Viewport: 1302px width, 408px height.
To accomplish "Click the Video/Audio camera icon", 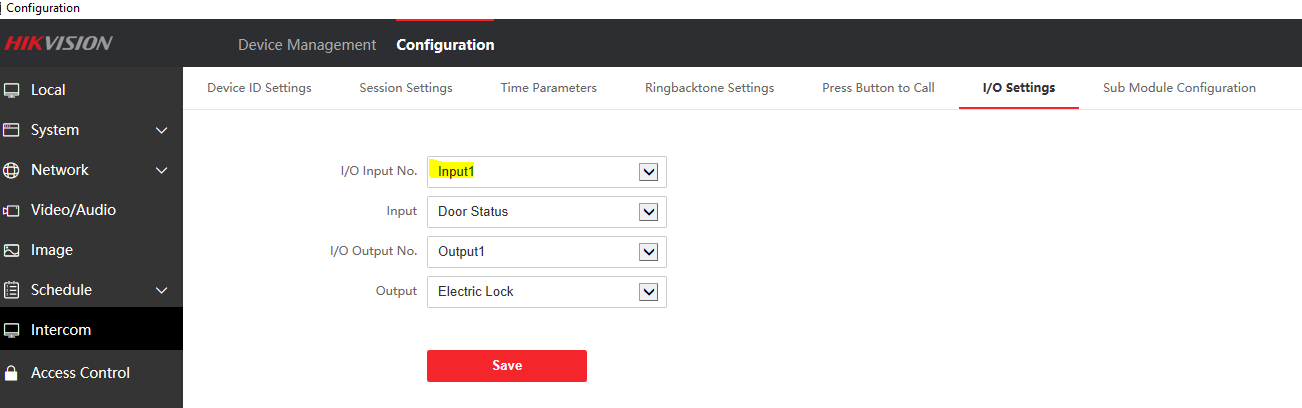I will tap(12, 210).
